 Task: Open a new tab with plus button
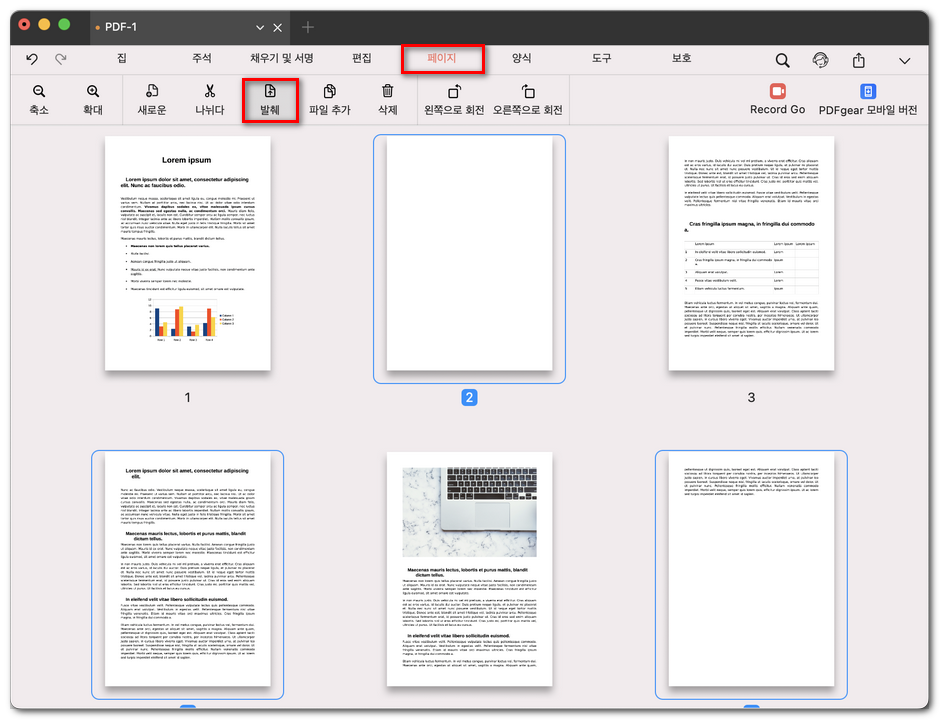pyautogui.click(x=308, y=27)
